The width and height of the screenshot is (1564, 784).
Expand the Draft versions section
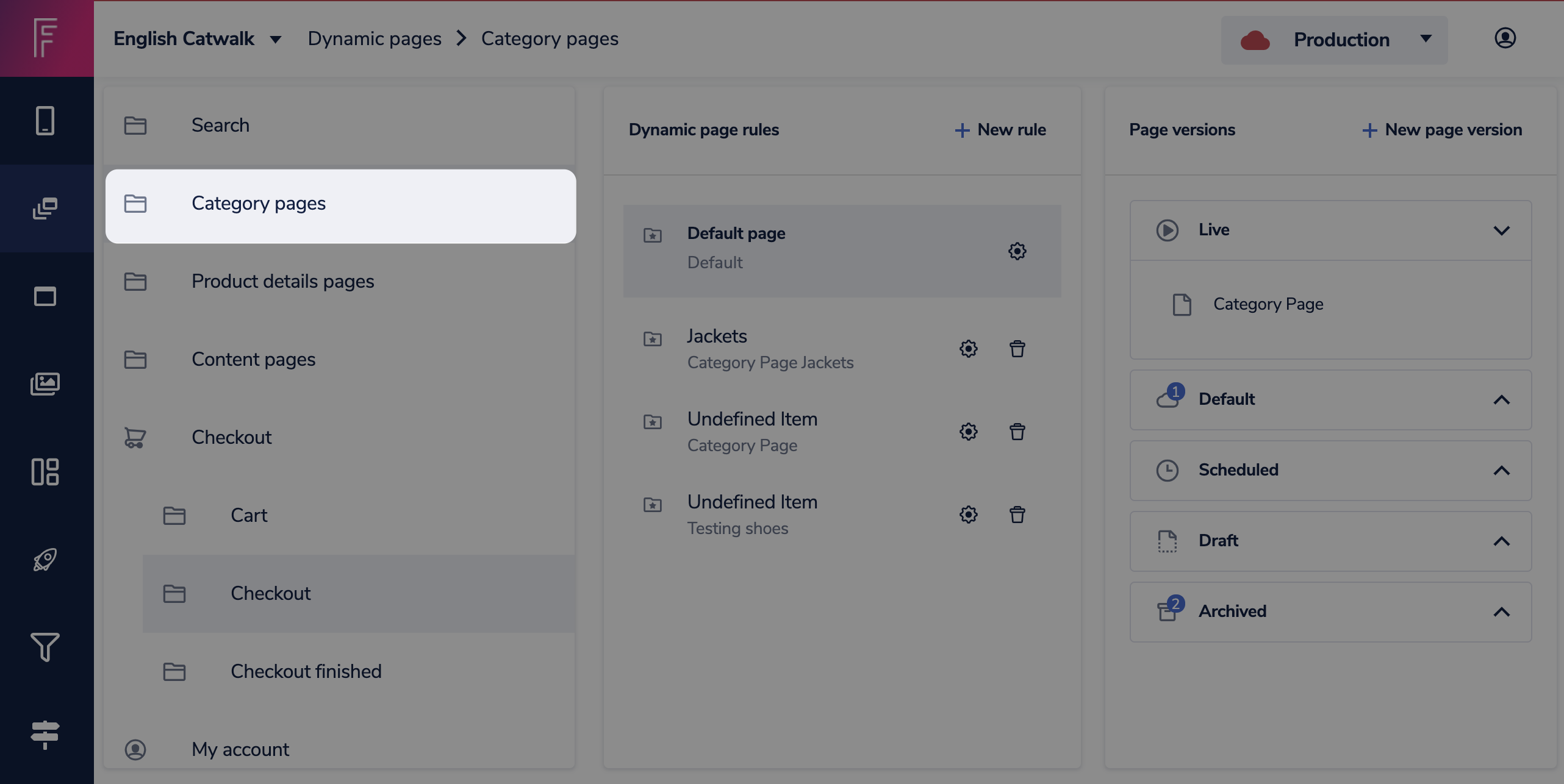[1502, 541]
